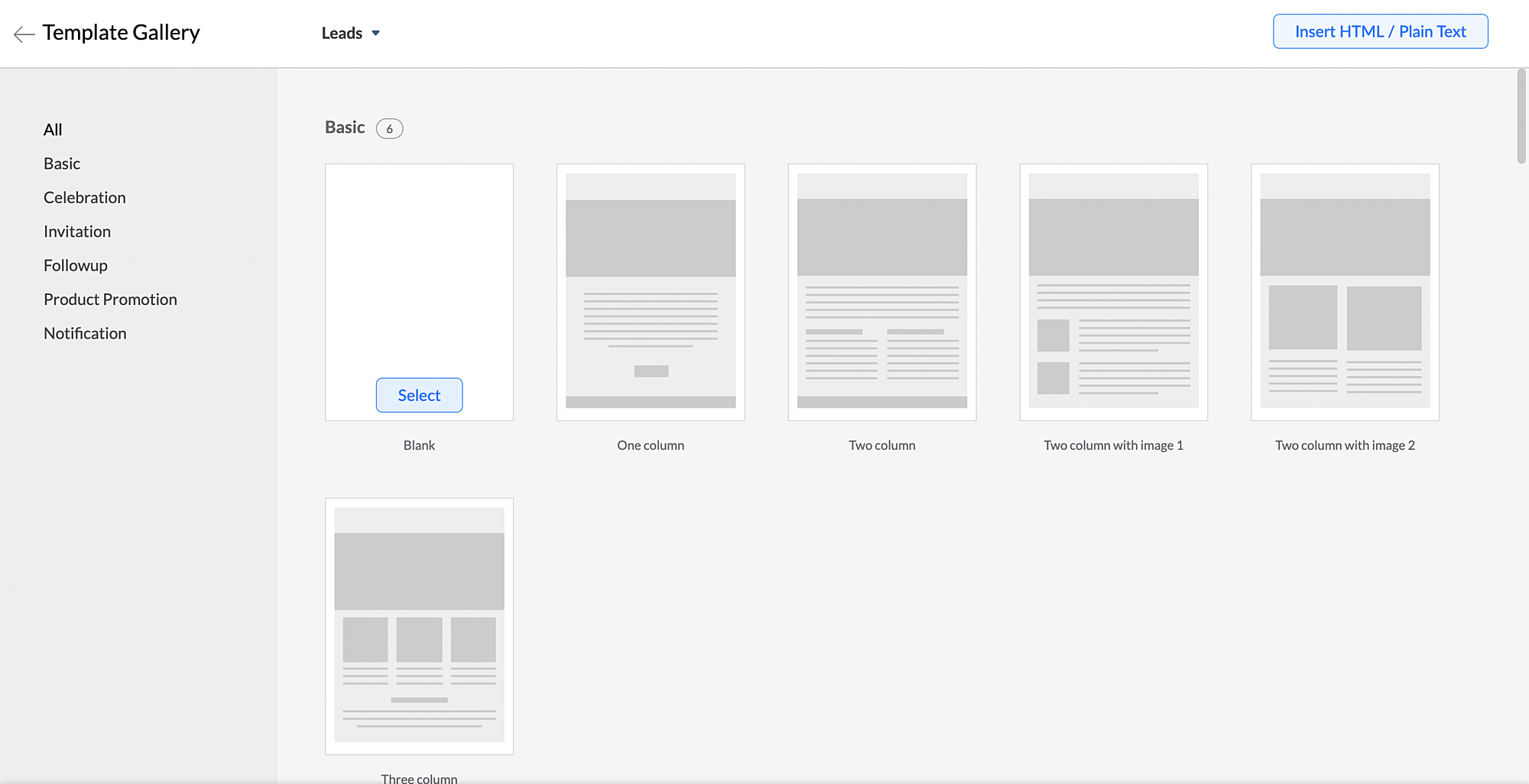This screenshot has width=1529, height=784.
Task: Open the Leads module dropdown
Action: pyautogui.click(x=350, y=33)
